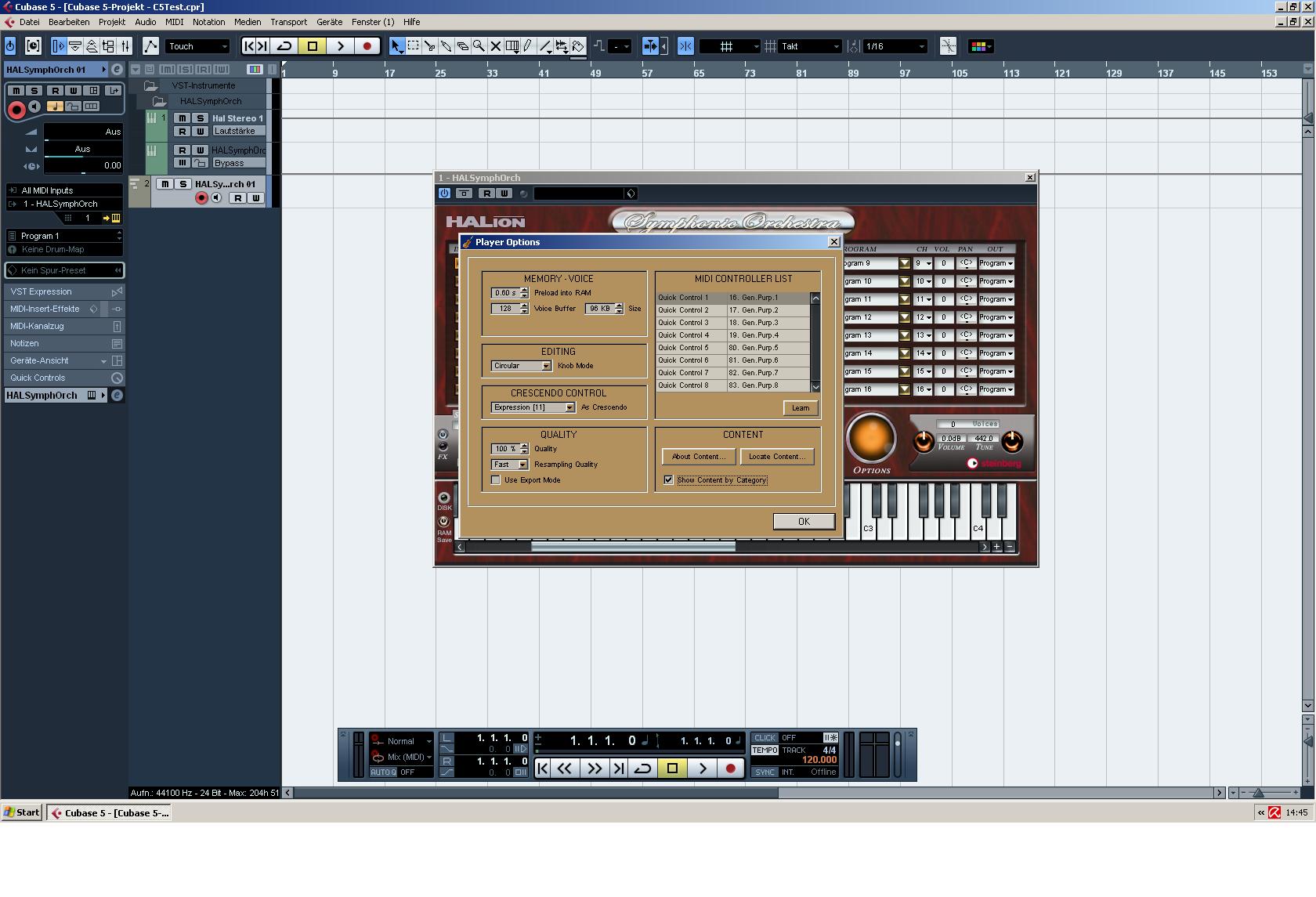Open the Transport menu
Screen dimensions: 1316x897
[x=288, y=22]
